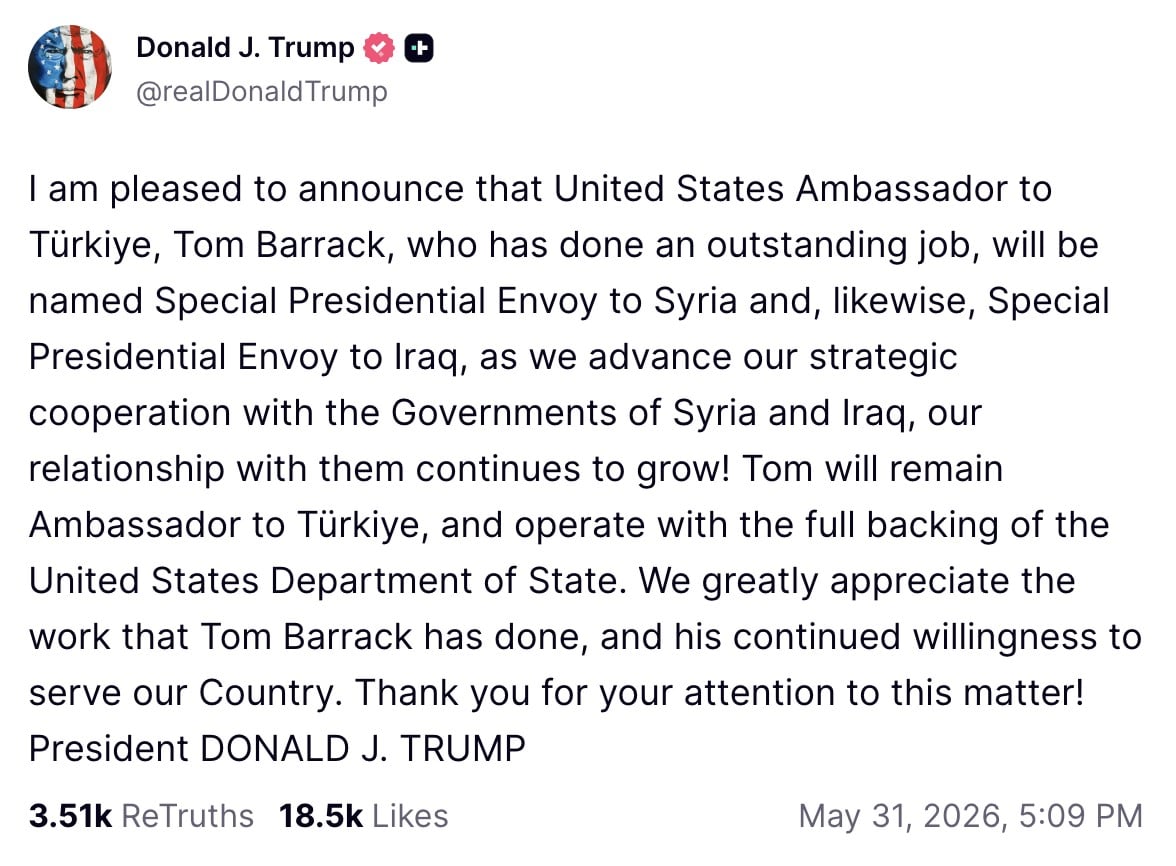
Task: Click the ReTruths label
Action: [188, 816]
